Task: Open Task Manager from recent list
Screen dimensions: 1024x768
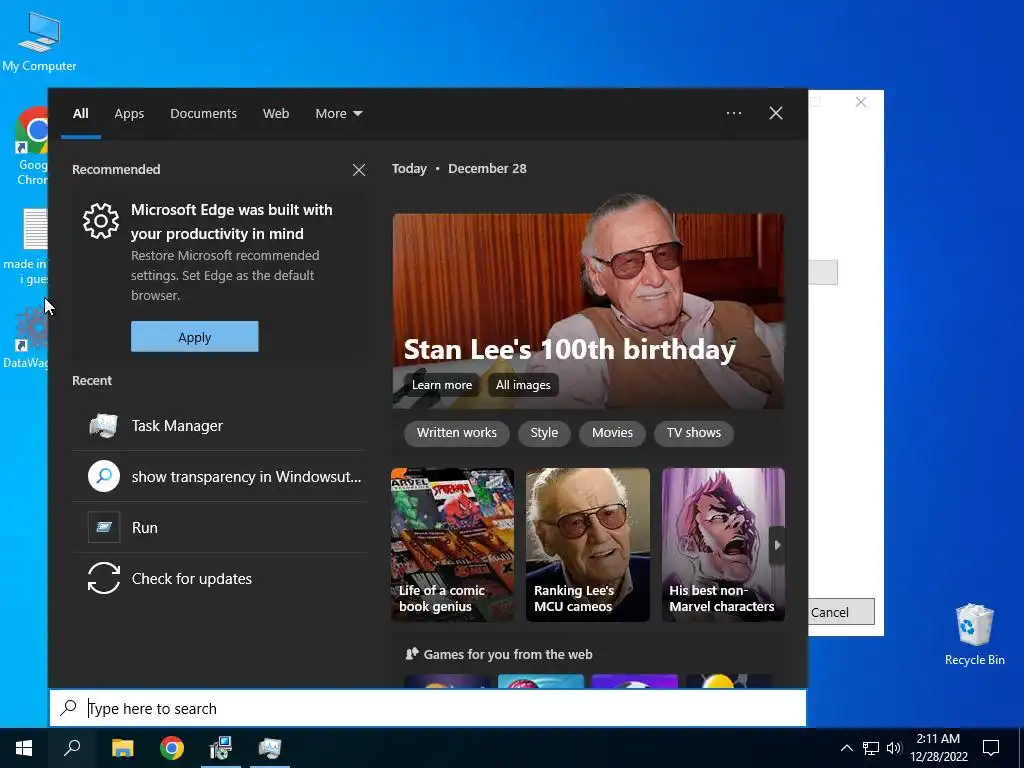Action: click(x=219, y=426)
